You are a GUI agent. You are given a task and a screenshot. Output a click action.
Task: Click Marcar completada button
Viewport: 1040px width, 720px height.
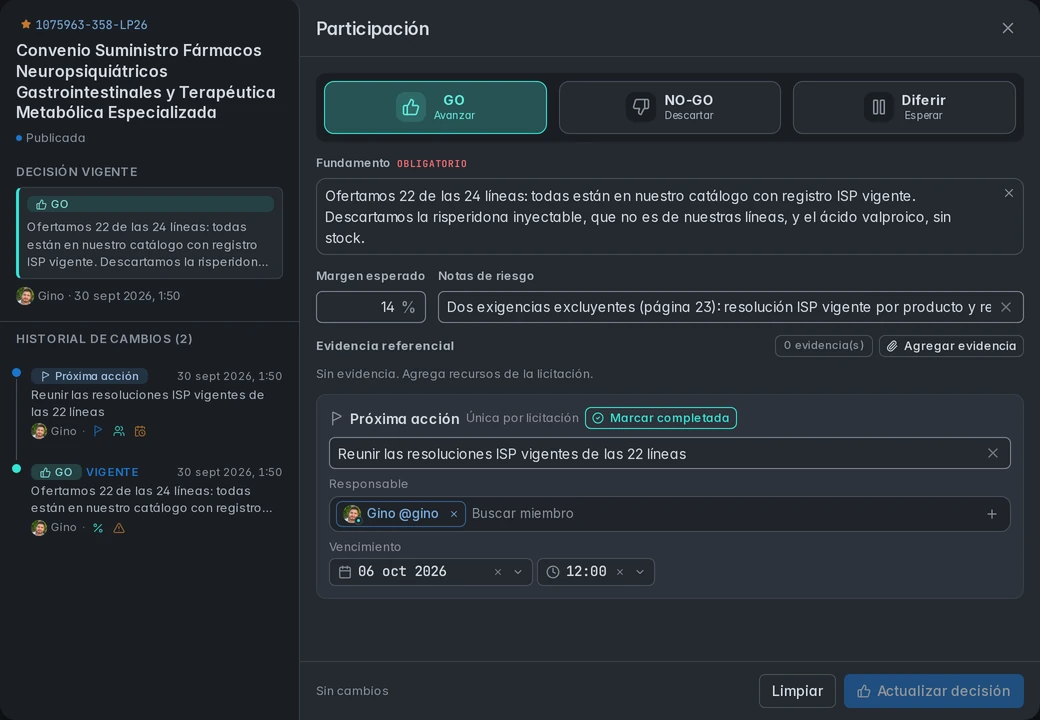tap(661, 418)
